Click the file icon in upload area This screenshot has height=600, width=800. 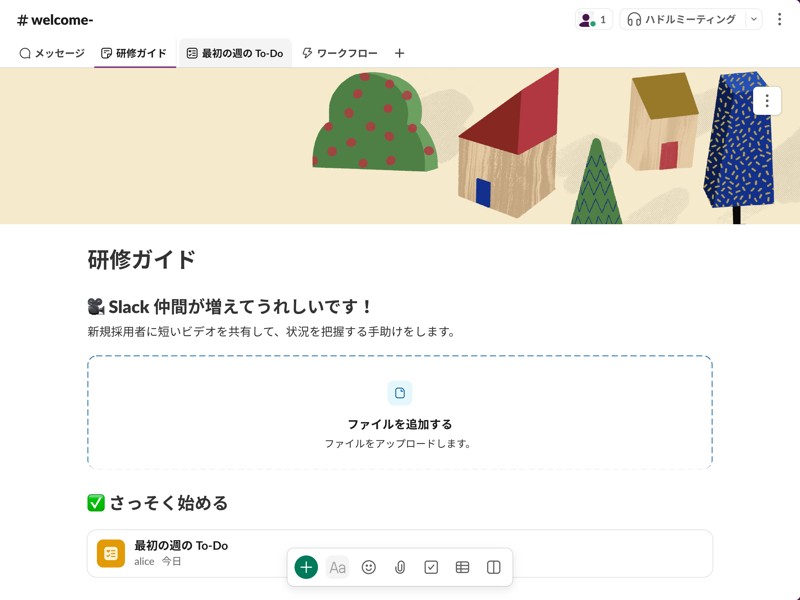click(x=400, y=393)
